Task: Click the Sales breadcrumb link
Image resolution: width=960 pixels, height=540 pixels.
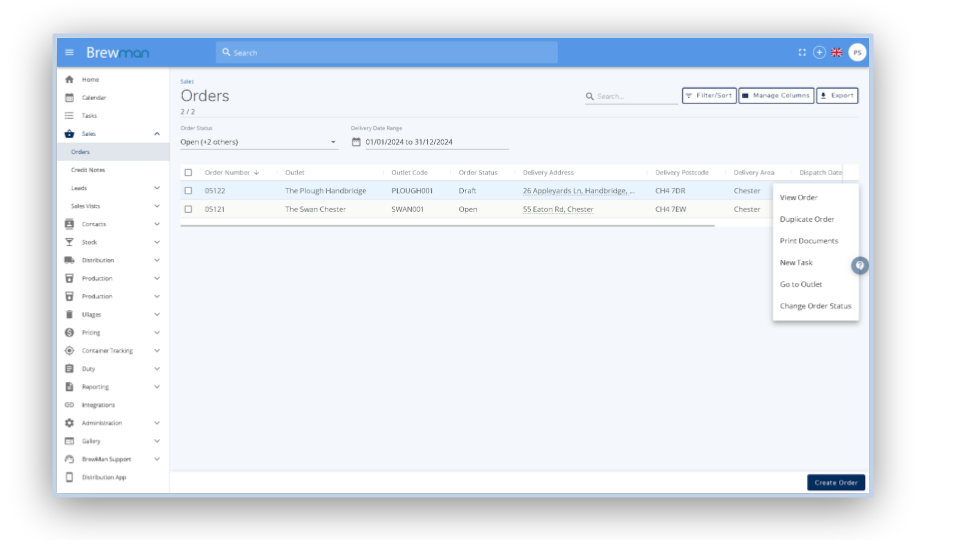Action: tap(187, 81)
